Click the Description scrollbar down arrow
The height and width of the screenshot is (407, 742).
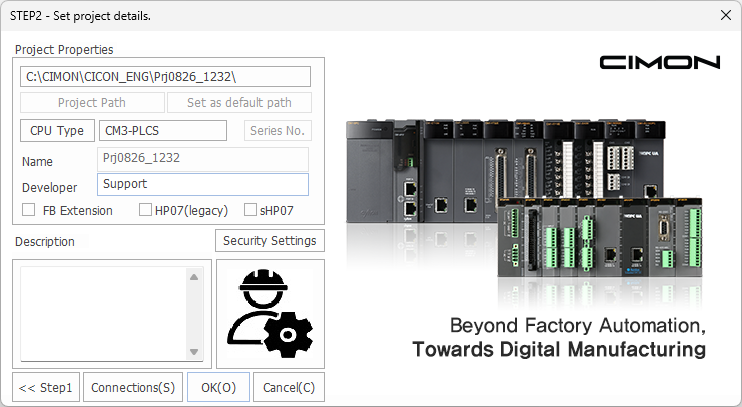195,358
